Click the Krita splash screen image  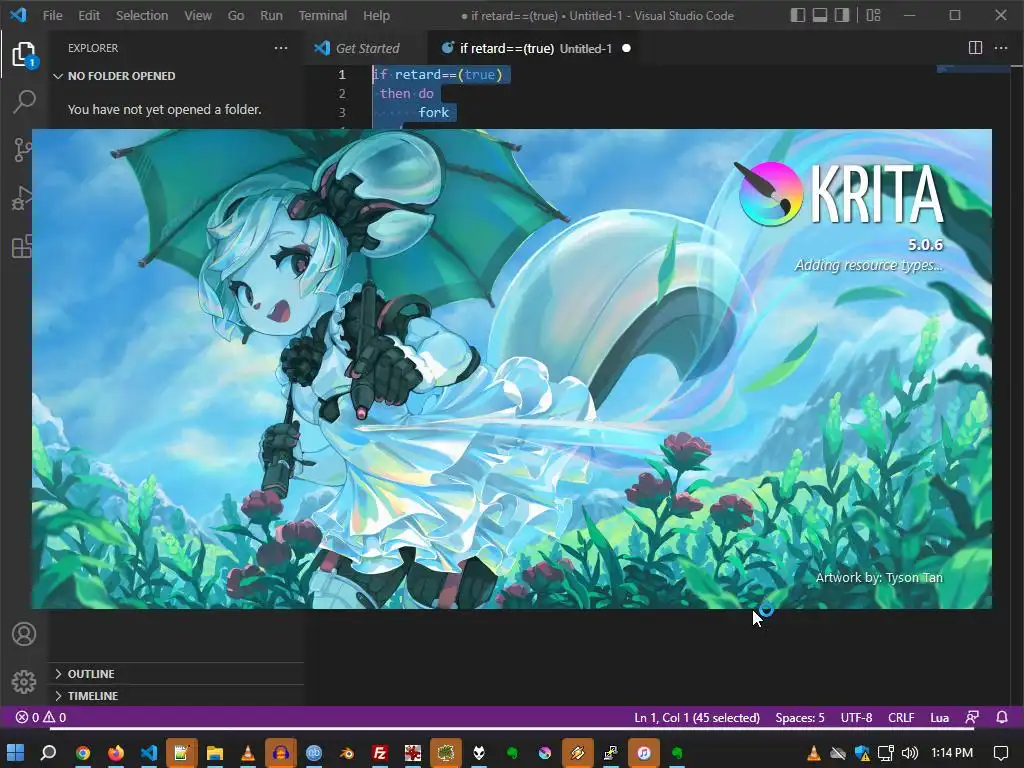click(512, 369)
